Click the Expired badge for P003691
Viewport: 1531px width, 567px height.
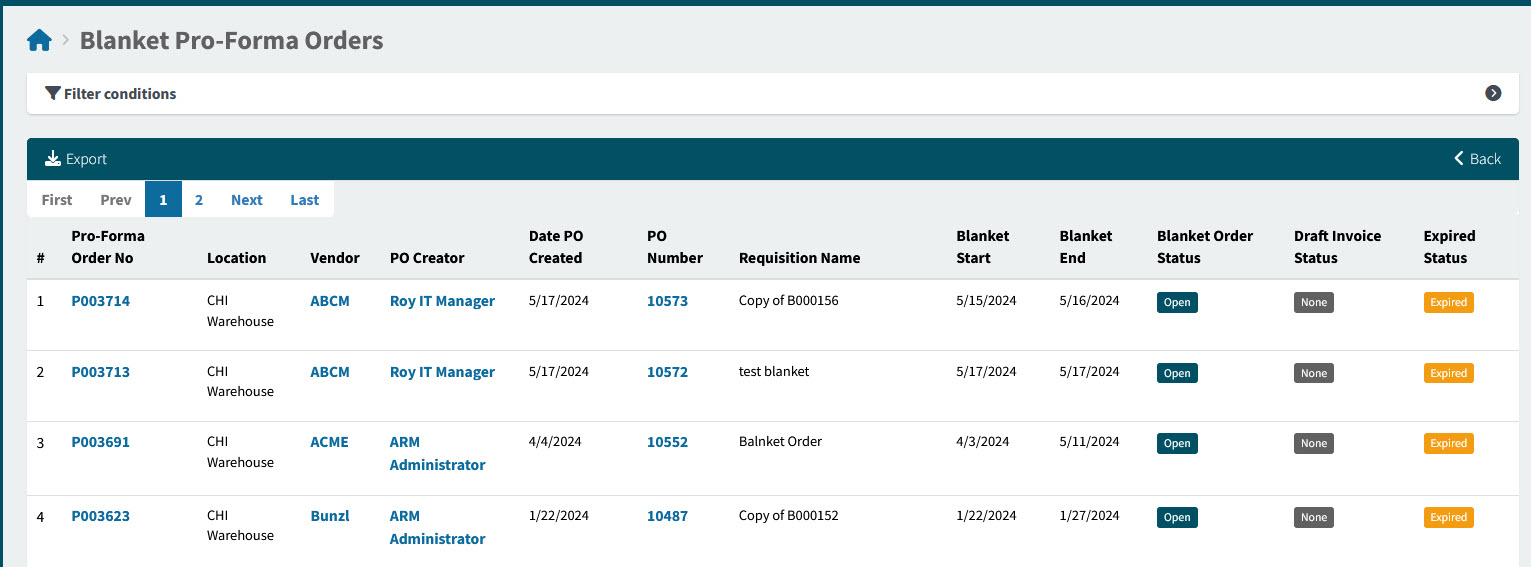pyautogui.click(x=1449, y=443)
